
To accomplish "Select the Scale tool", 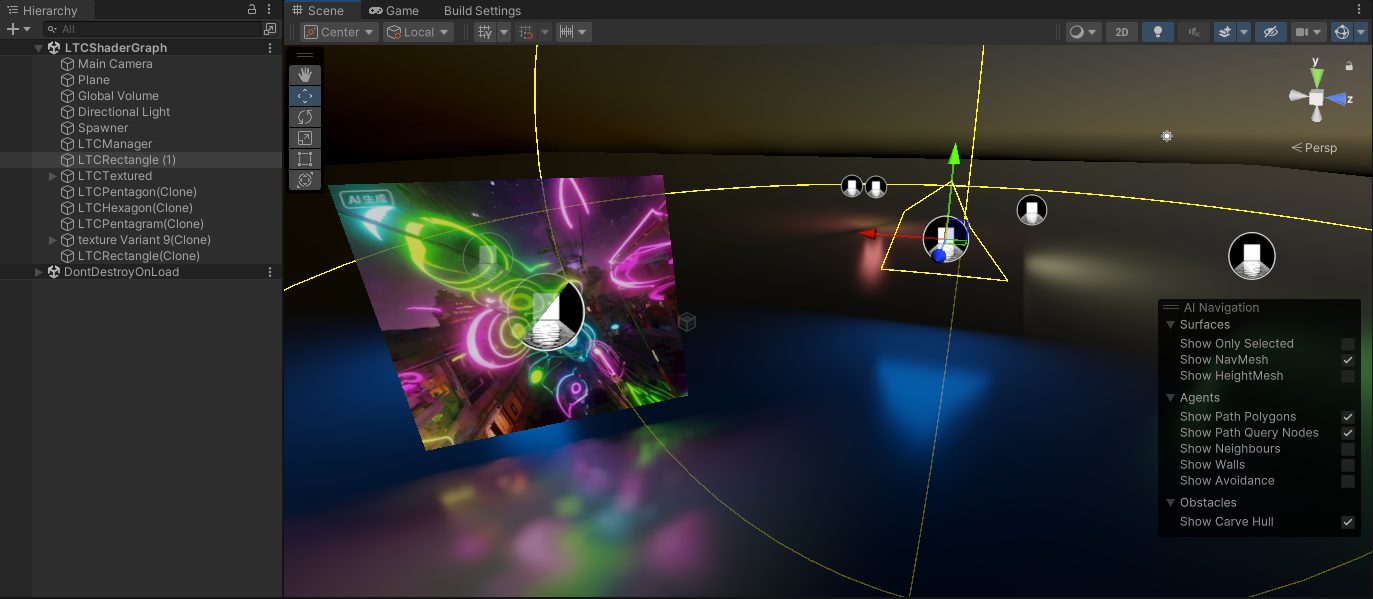I will coord(306,138).
